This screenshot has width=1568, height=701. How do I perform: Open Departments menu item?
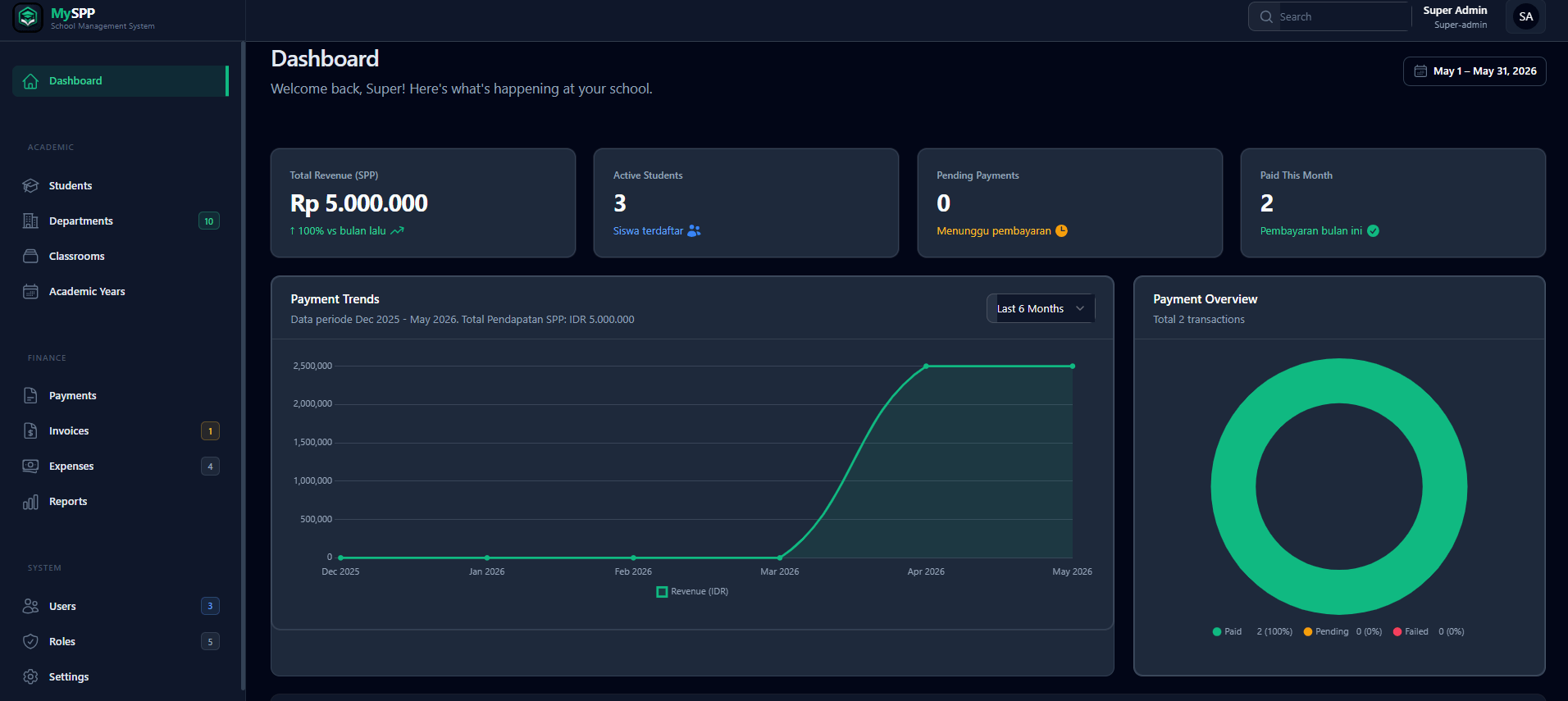coord(120,221)
